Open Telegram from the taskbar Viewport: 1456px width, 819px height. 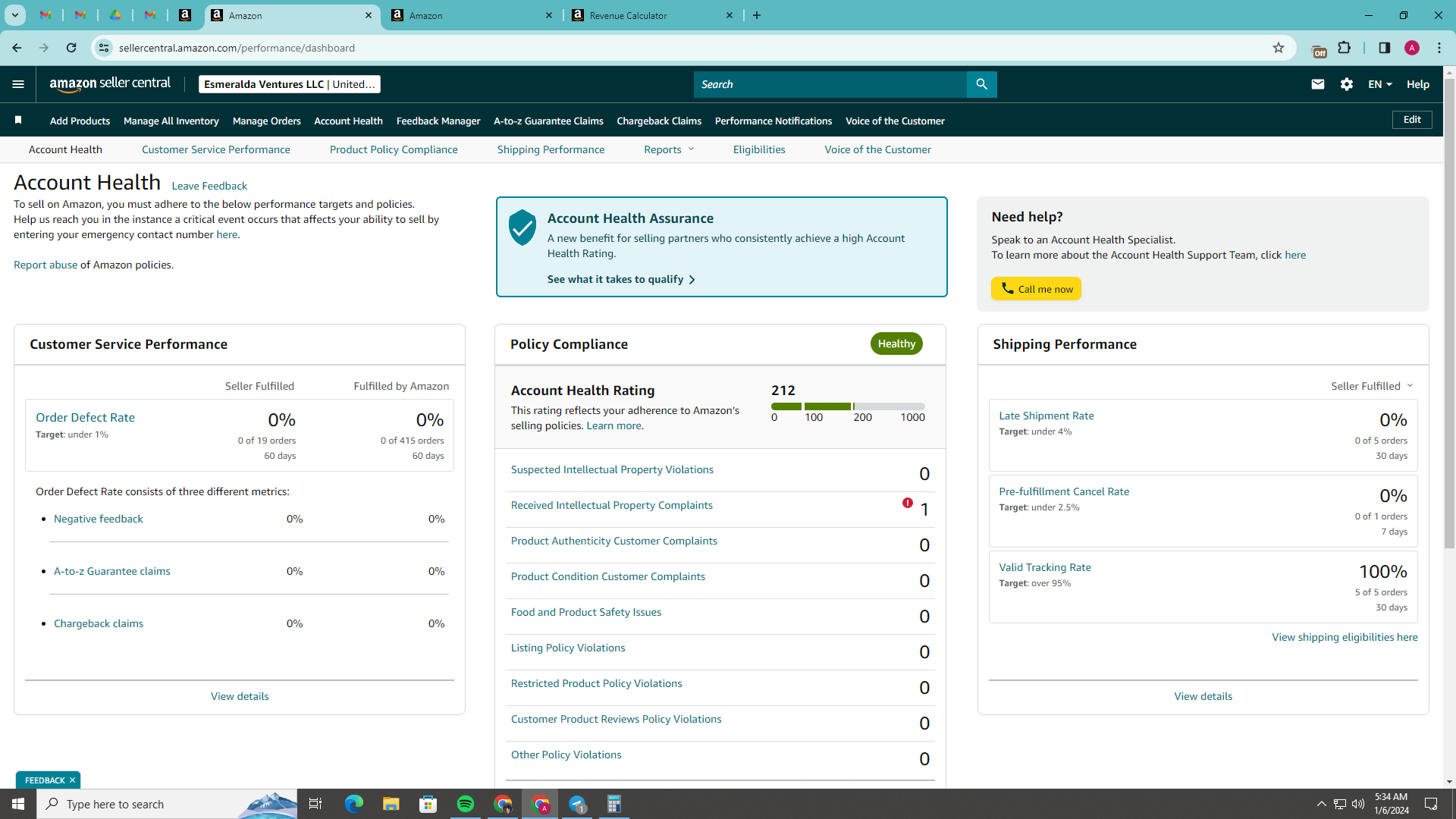[577, 804]
